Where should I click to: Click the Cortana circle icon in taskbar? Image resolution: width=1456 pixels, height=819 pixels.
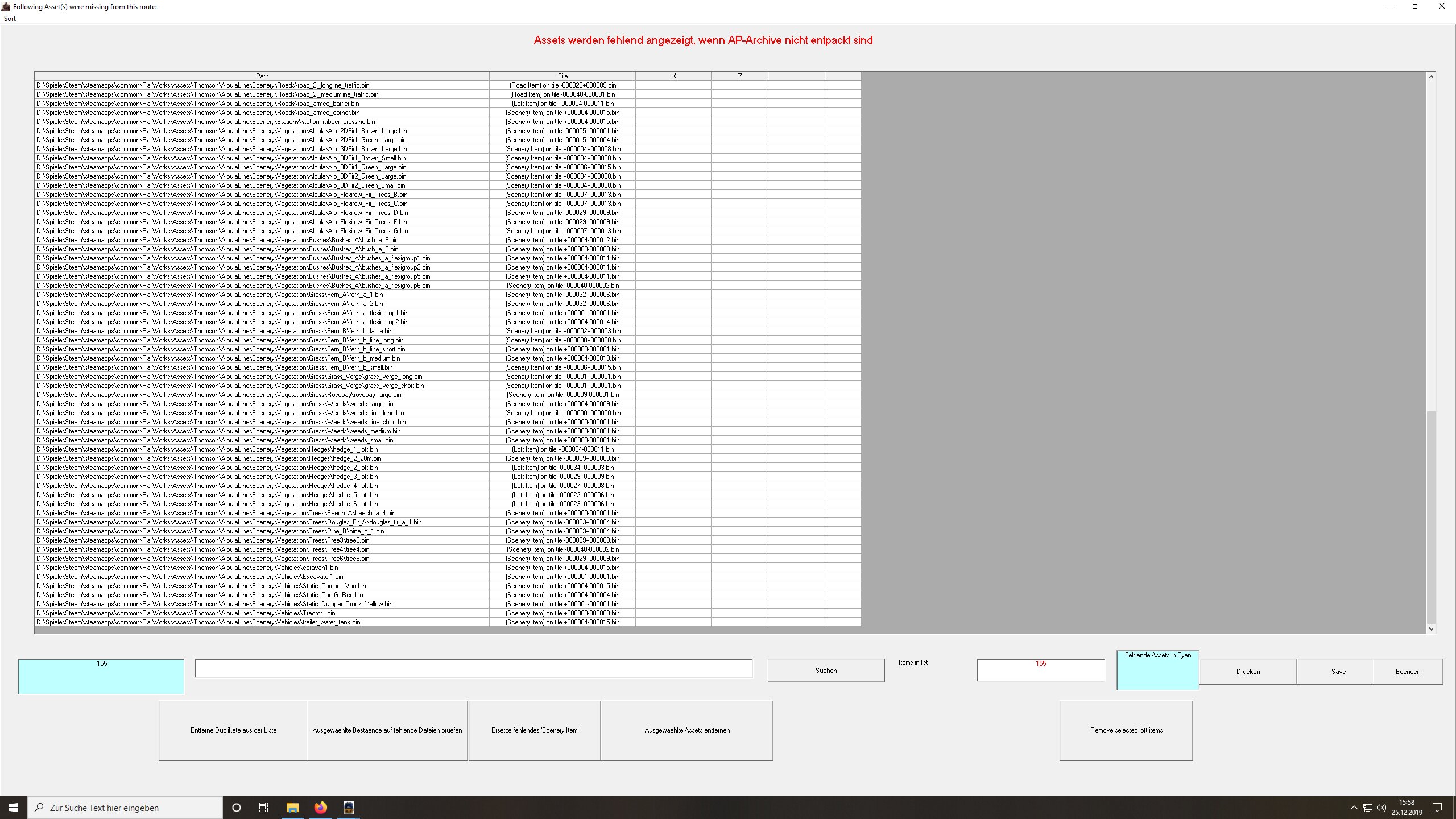tap(237, 808)
